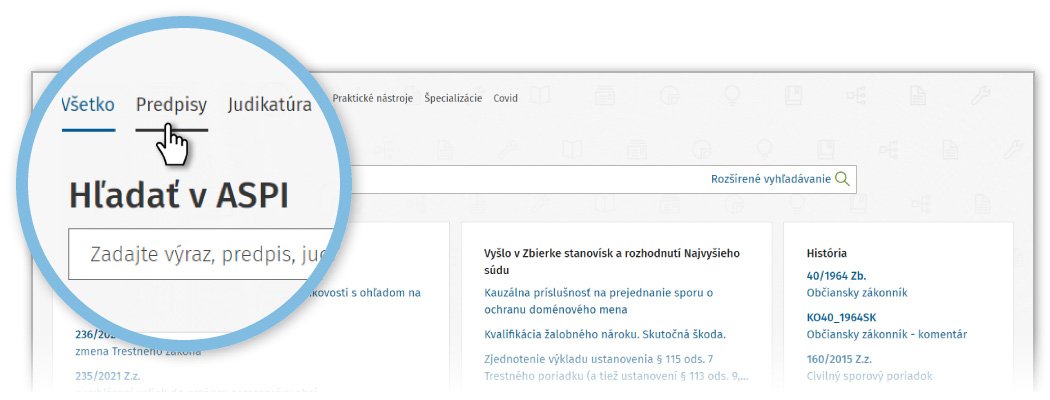Switch to the Všetko tab
1050x400 pixels.
tap(87, 104)
